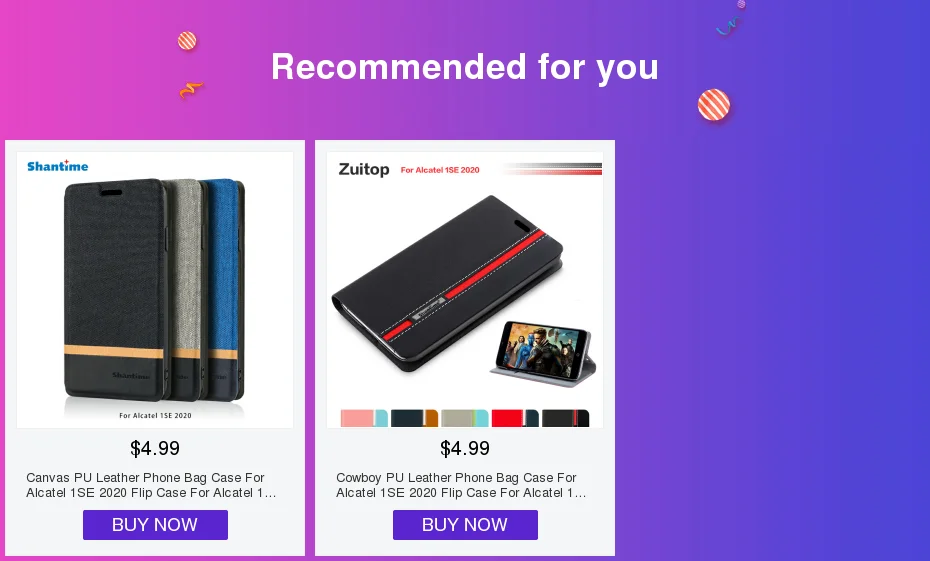930x561 pixels.
Task: Click the orange squiggle confetti decoration
Action: [191, 90]
